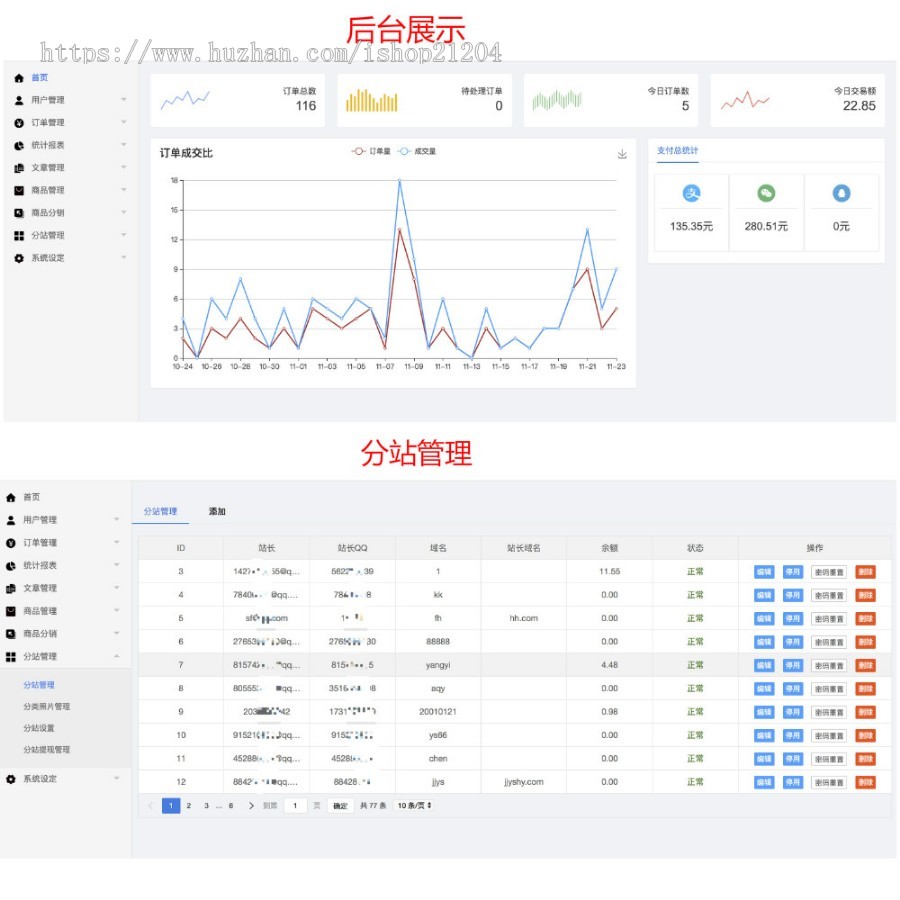Select the 支付总统计 tab
900x900 pixels.
click(x=677, y=151)
